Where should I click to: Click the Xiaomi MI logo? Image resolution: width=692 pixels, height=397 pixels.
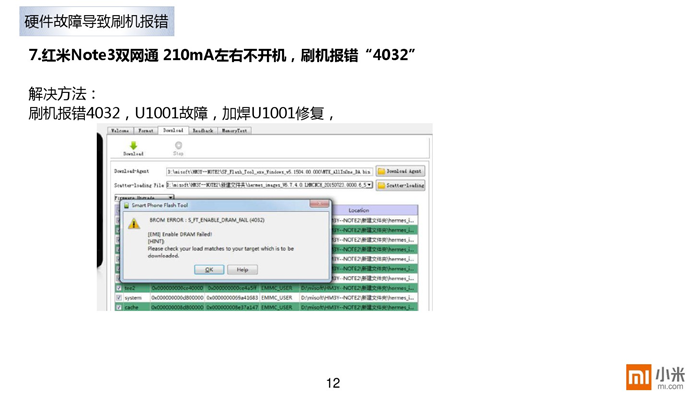tap(638, 377)
